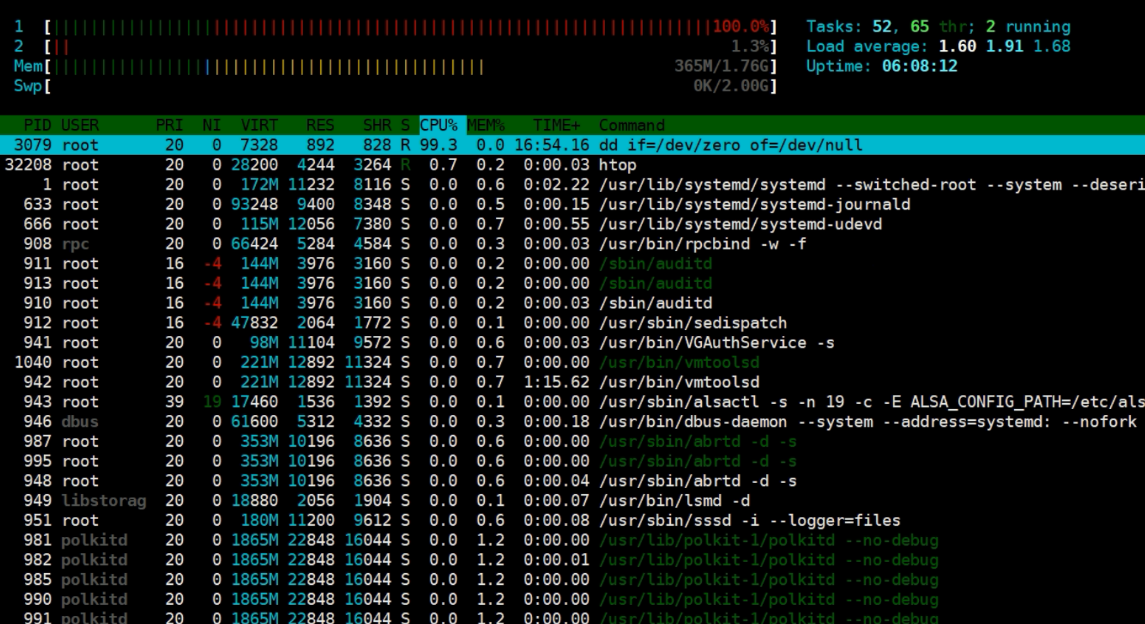
Task: Select the lsmd -d process row
Action: click(x=572, y=500)
